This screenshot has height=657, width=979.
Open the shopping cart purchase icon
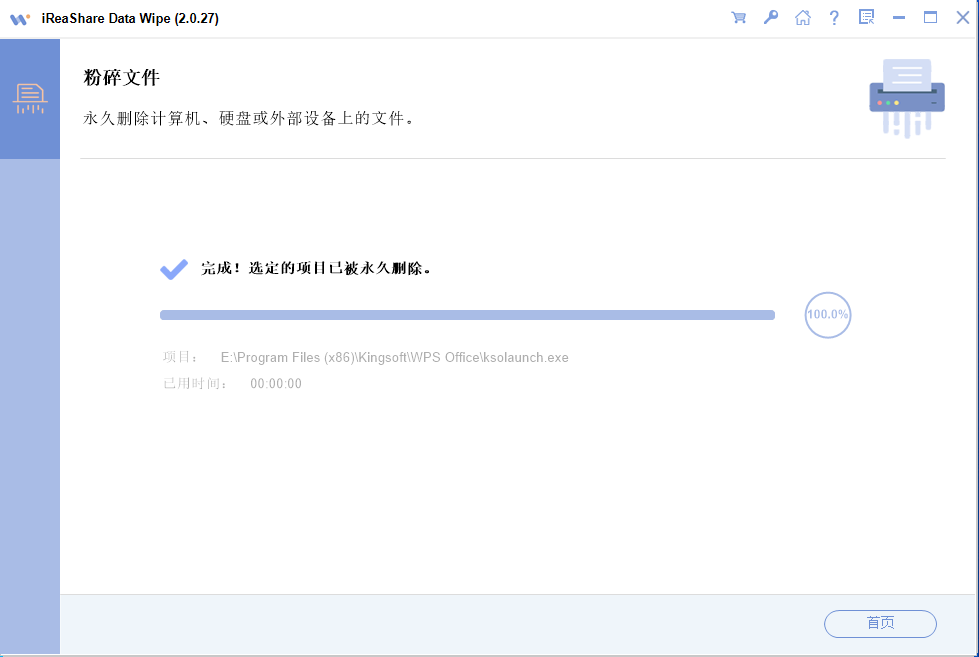click(x=739, y=17)
